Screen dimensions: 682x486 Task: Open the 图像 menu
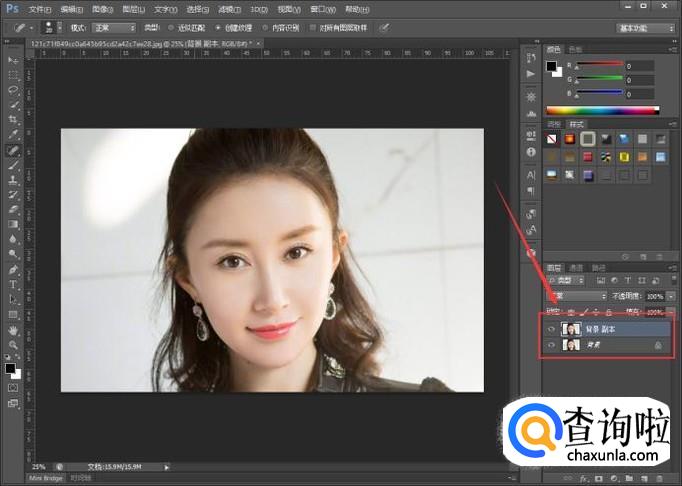pos(100,8)
